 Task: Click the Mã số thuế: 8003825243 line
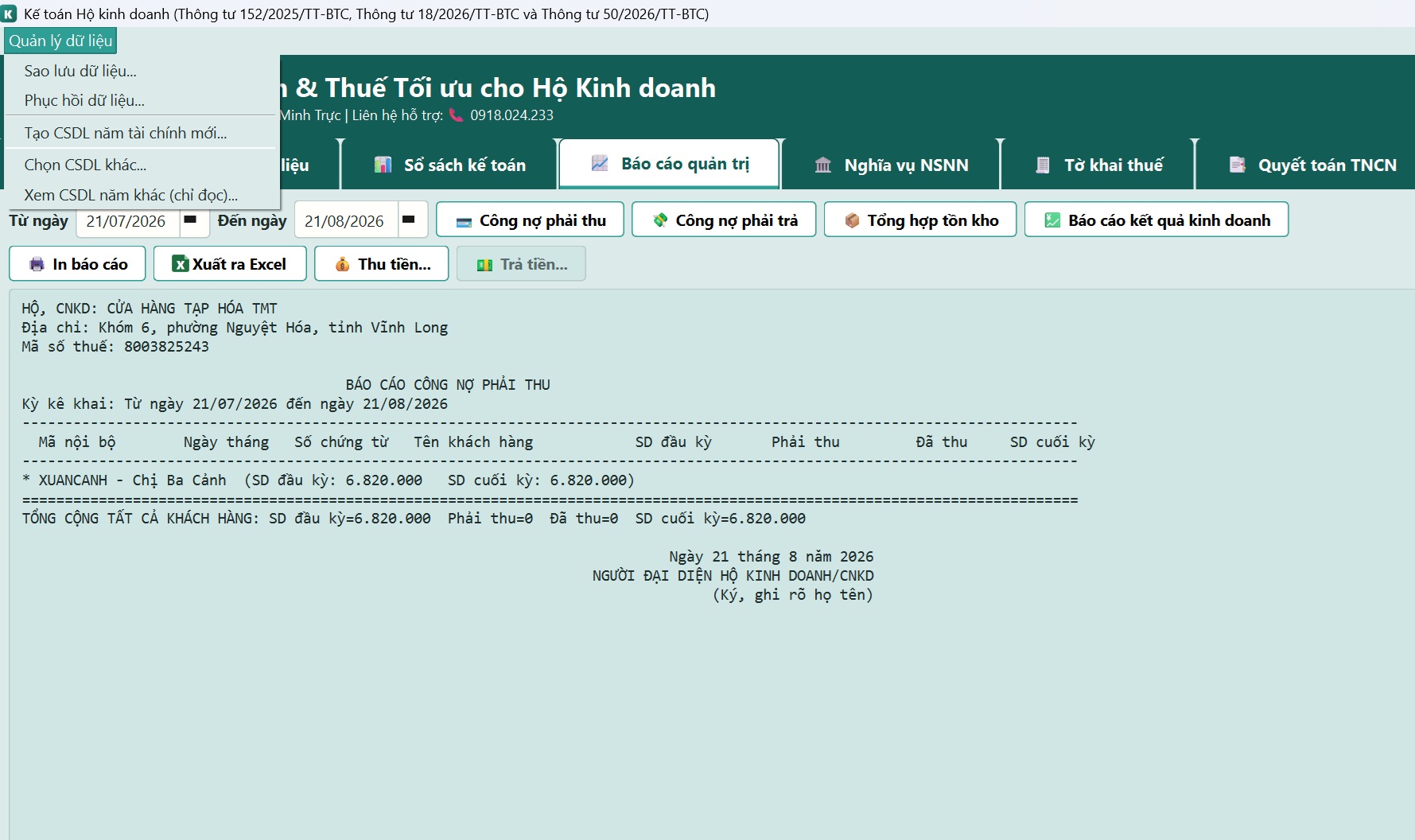[115, 347]
